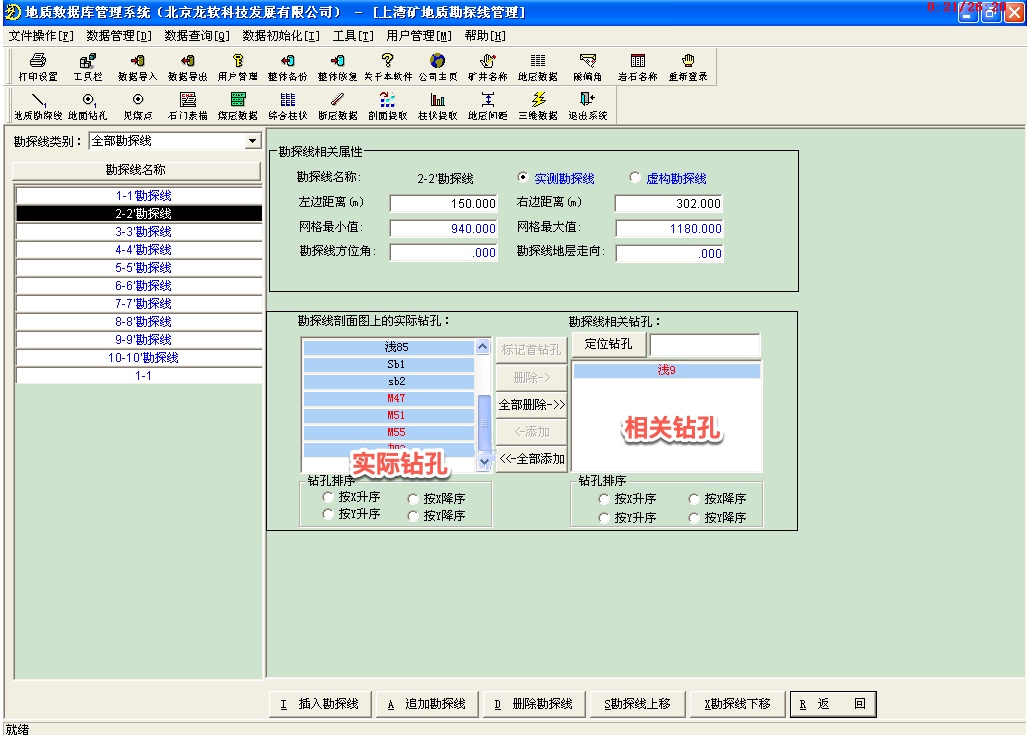Select the 地面钻孔 toolbar icon
Viewport: 1030px width, 735px height.
click(88, 105)
